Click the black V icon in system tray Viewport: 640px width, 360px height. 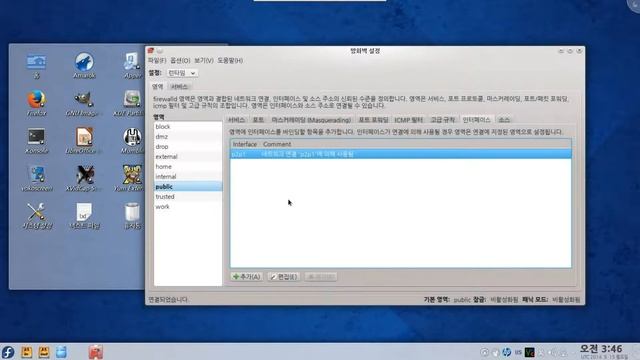coord(529,352)
